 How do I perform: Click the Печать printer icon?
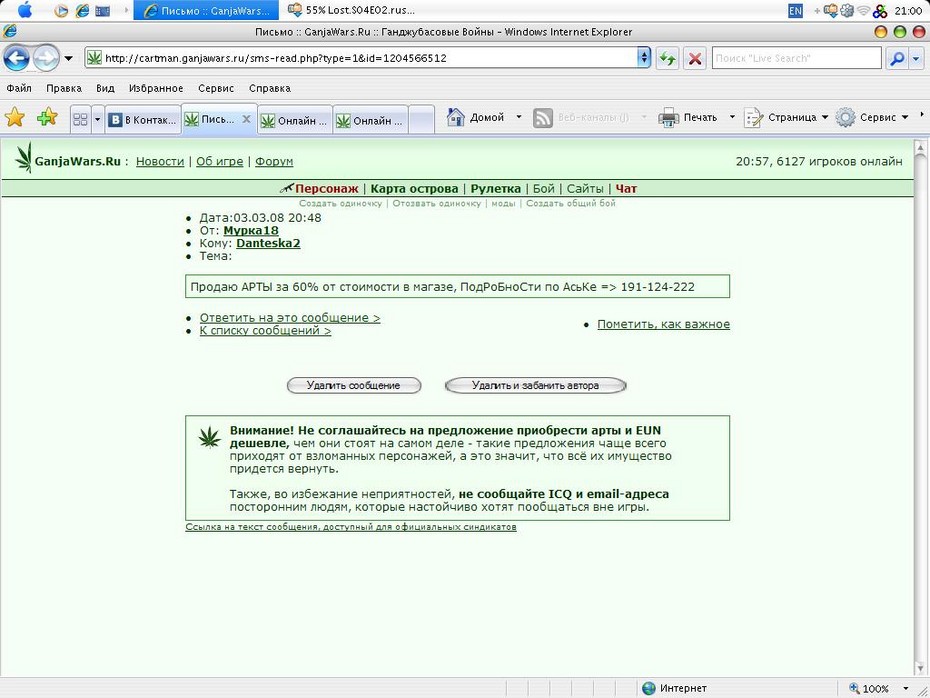click(x=668, y=117)
